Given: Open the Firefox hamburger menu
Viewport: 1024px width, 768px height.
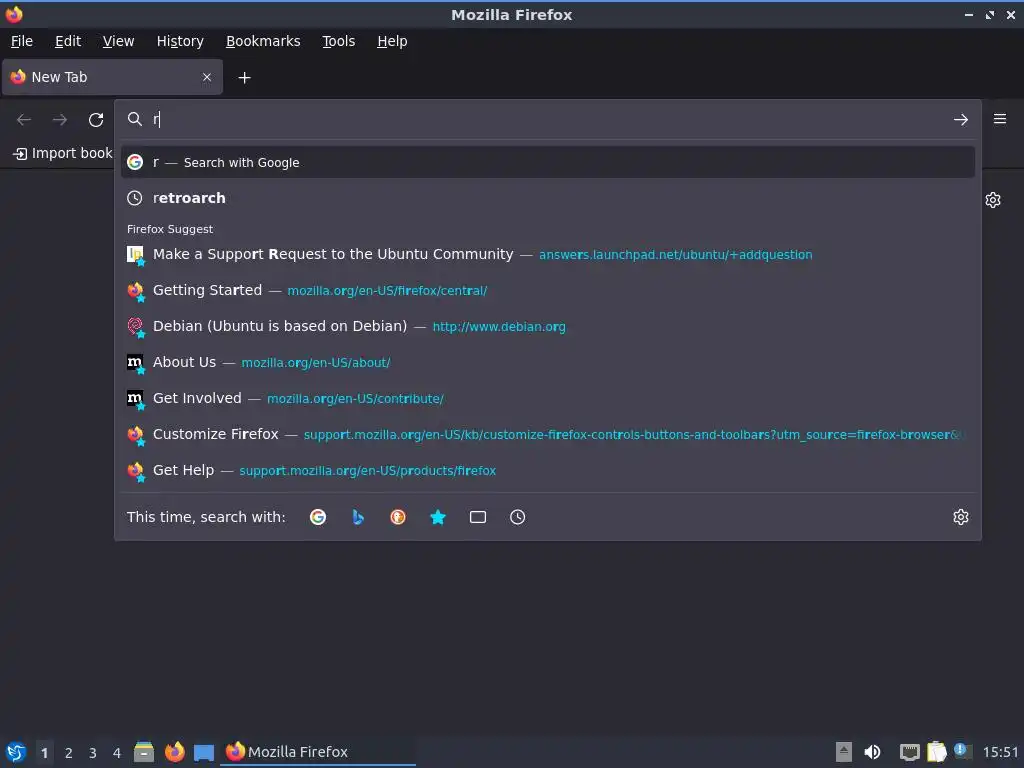Looking at the screenshot, I should coord(1000,119).
